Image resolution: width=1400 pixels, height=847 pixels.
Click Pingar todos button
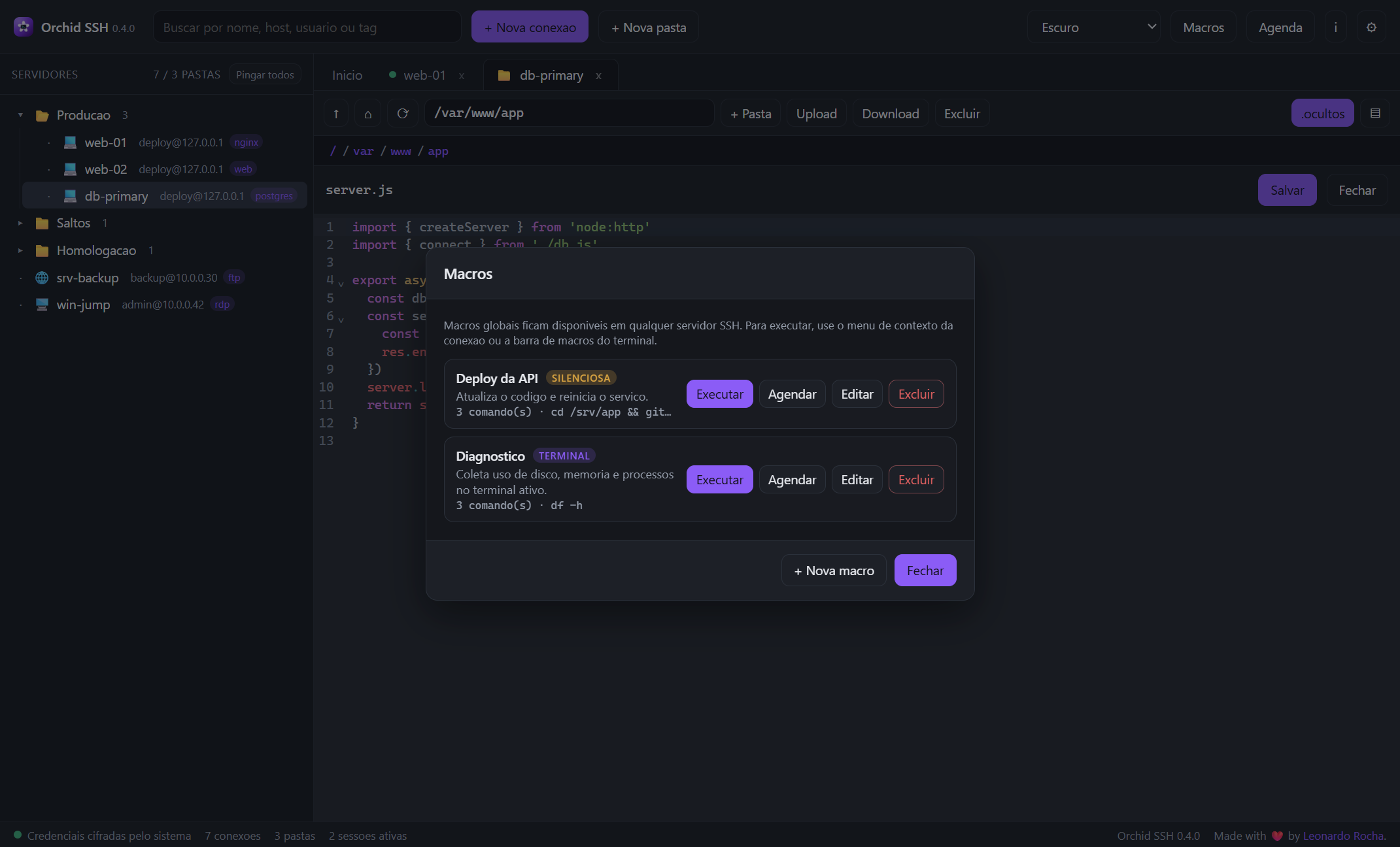tap(265, 75)
